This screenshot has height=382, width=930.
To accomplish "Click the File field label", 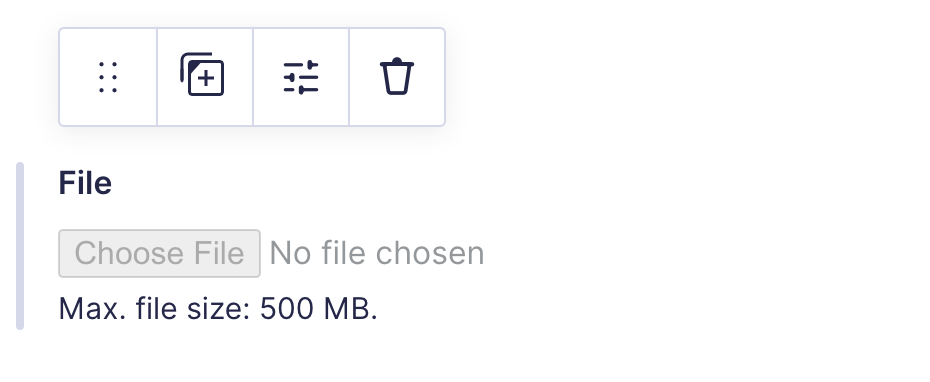I will pos(85,183).
